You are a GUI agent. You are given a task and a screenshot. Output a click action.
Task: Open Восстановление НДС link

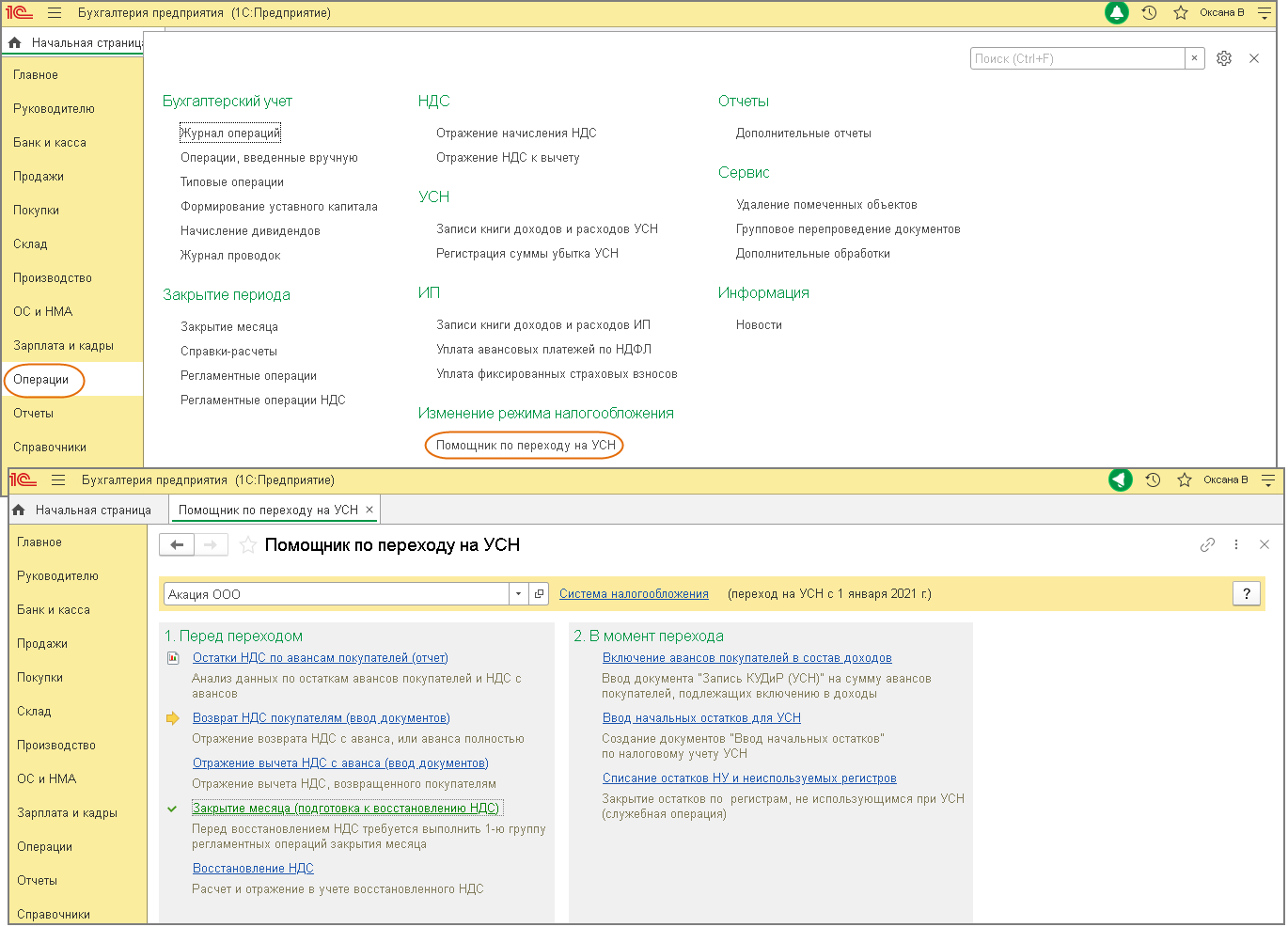click(253, 869)
